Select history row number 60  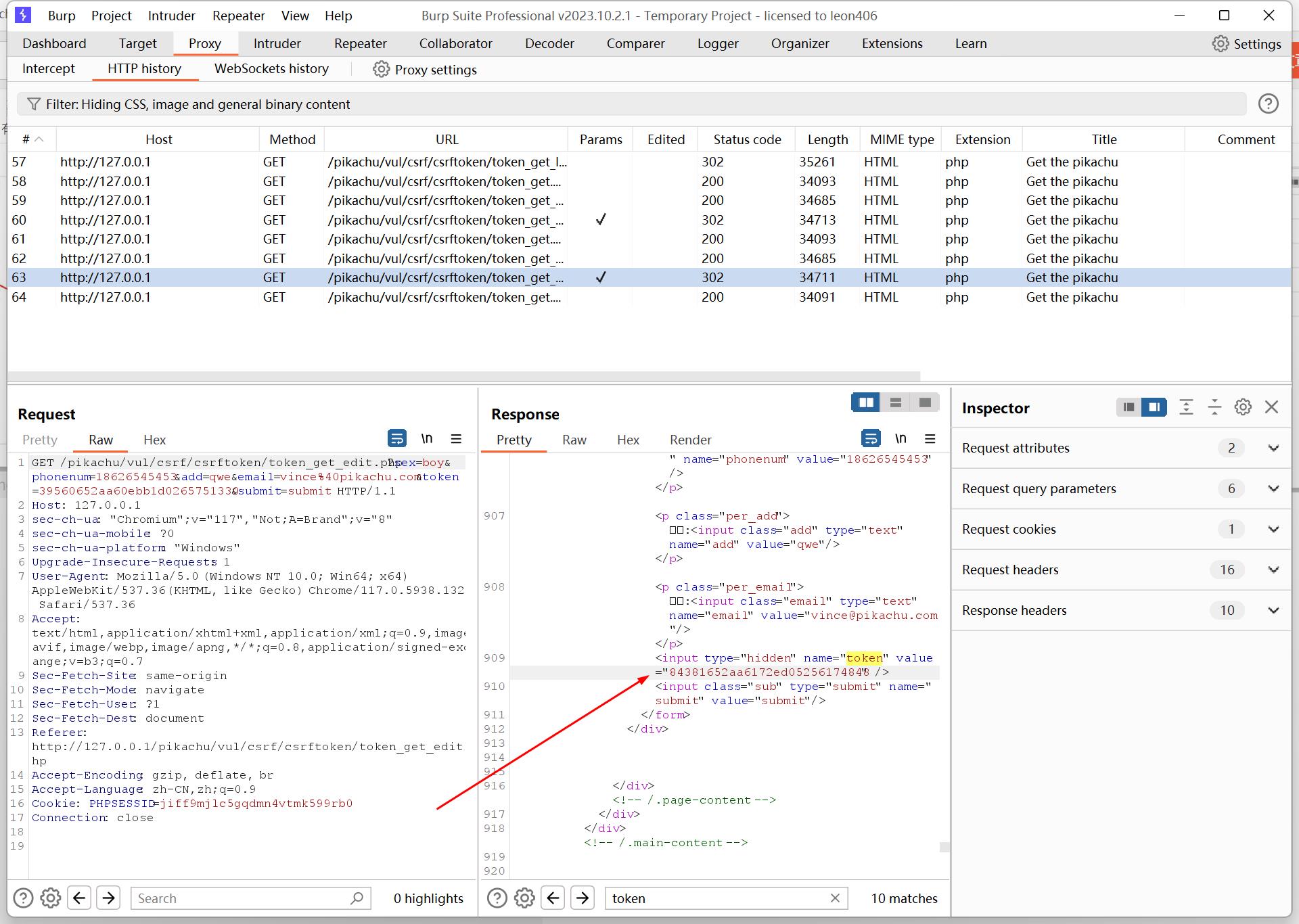pos(649,220)
